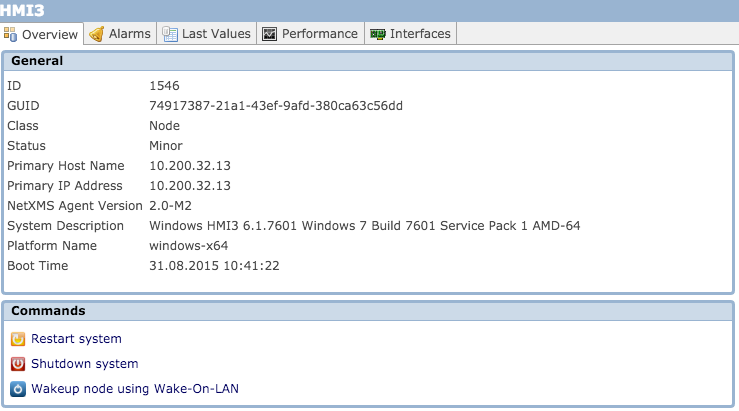Switch to the Alarms tab
739x411 pixels.
pos(120,34)
